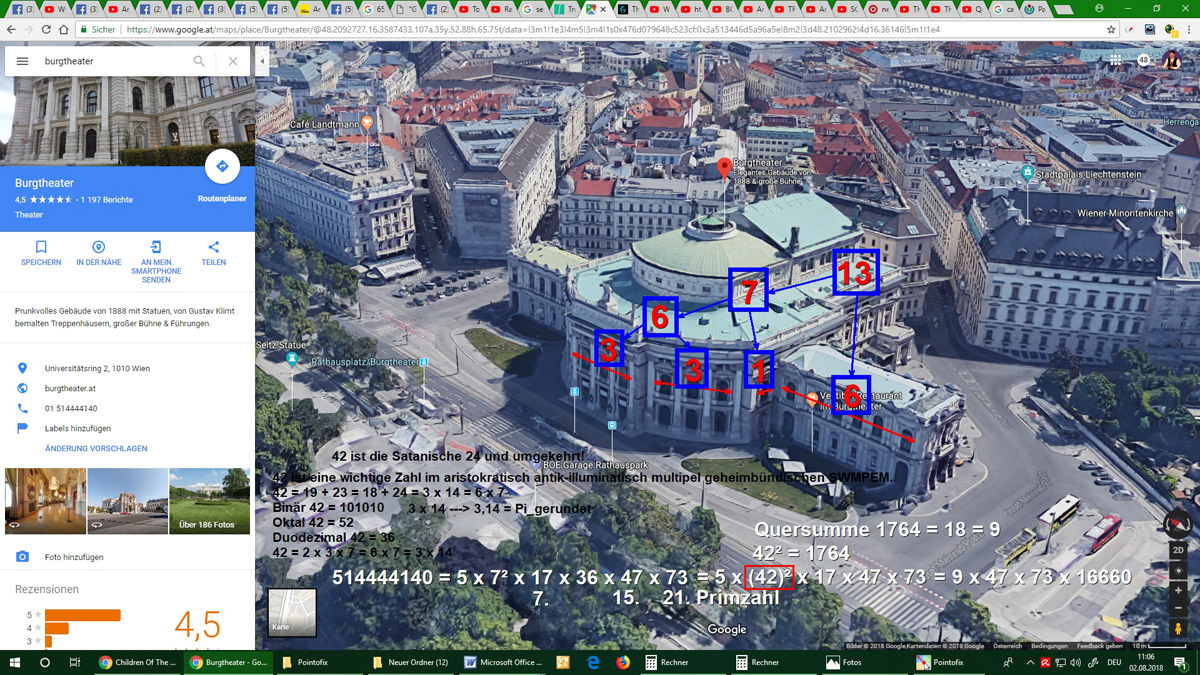Reload the page
This screenshot has height=675, width=1200.
(x=46, y=30)
